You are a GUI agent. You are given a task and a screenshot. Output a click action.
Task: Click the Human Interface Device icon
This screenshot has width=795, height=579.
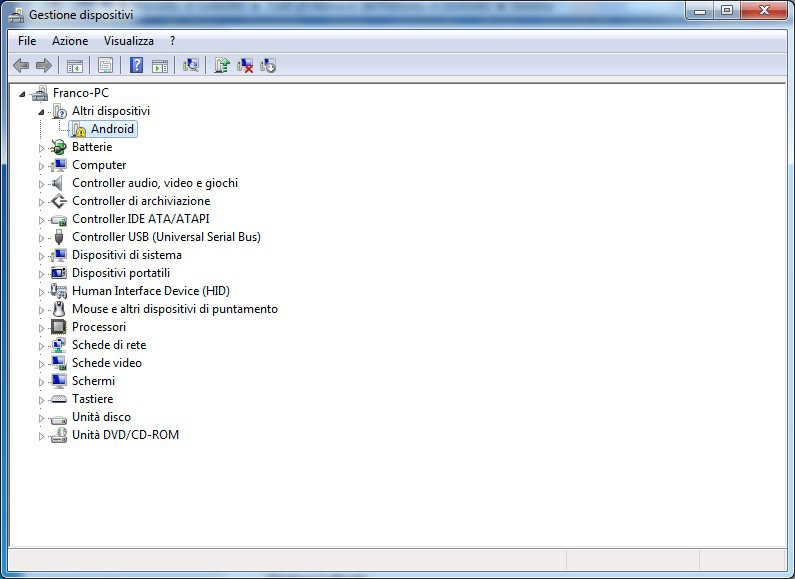pos(59,291)
